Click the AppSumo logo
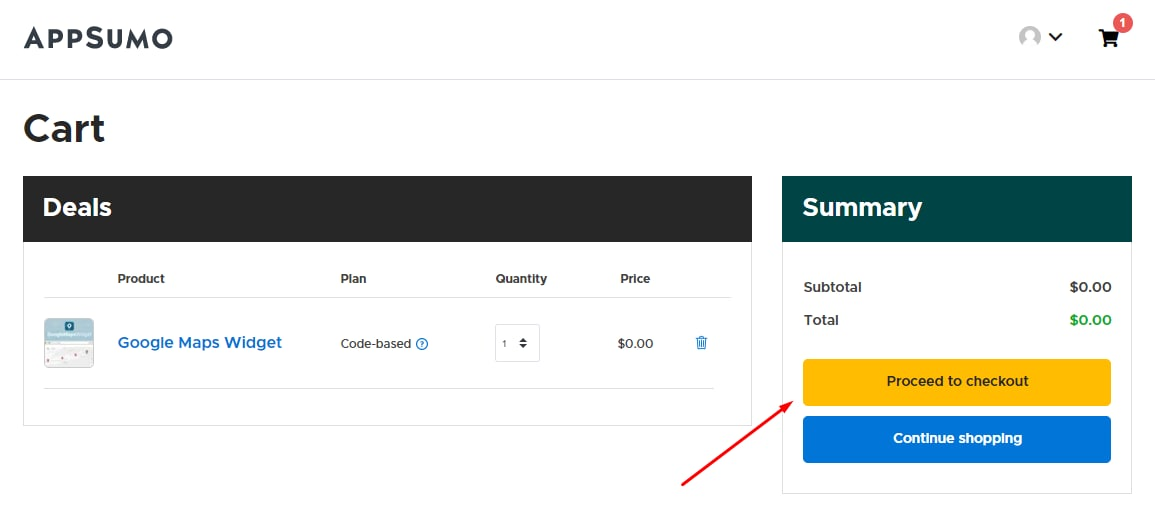This screenshot has width=1155, height=510. (x=98, y=38)
